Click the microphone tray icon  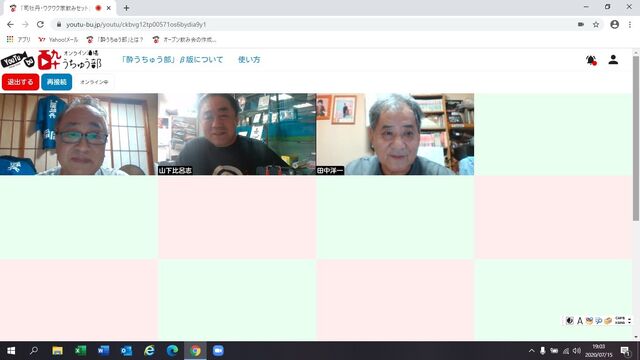(x=542, y=351)
